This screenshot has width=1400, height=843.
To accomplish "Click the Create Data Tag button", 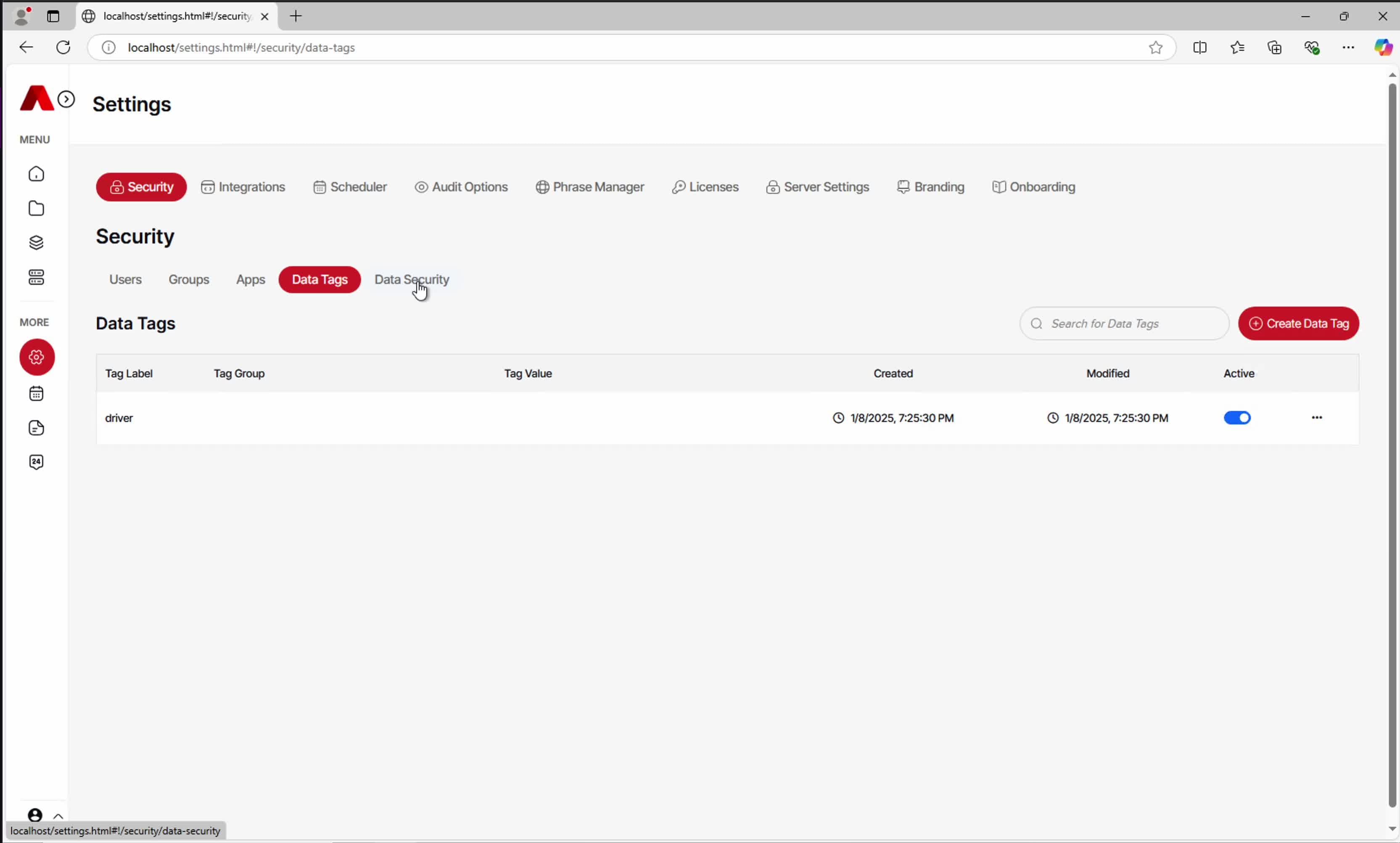I will 1298,324.
